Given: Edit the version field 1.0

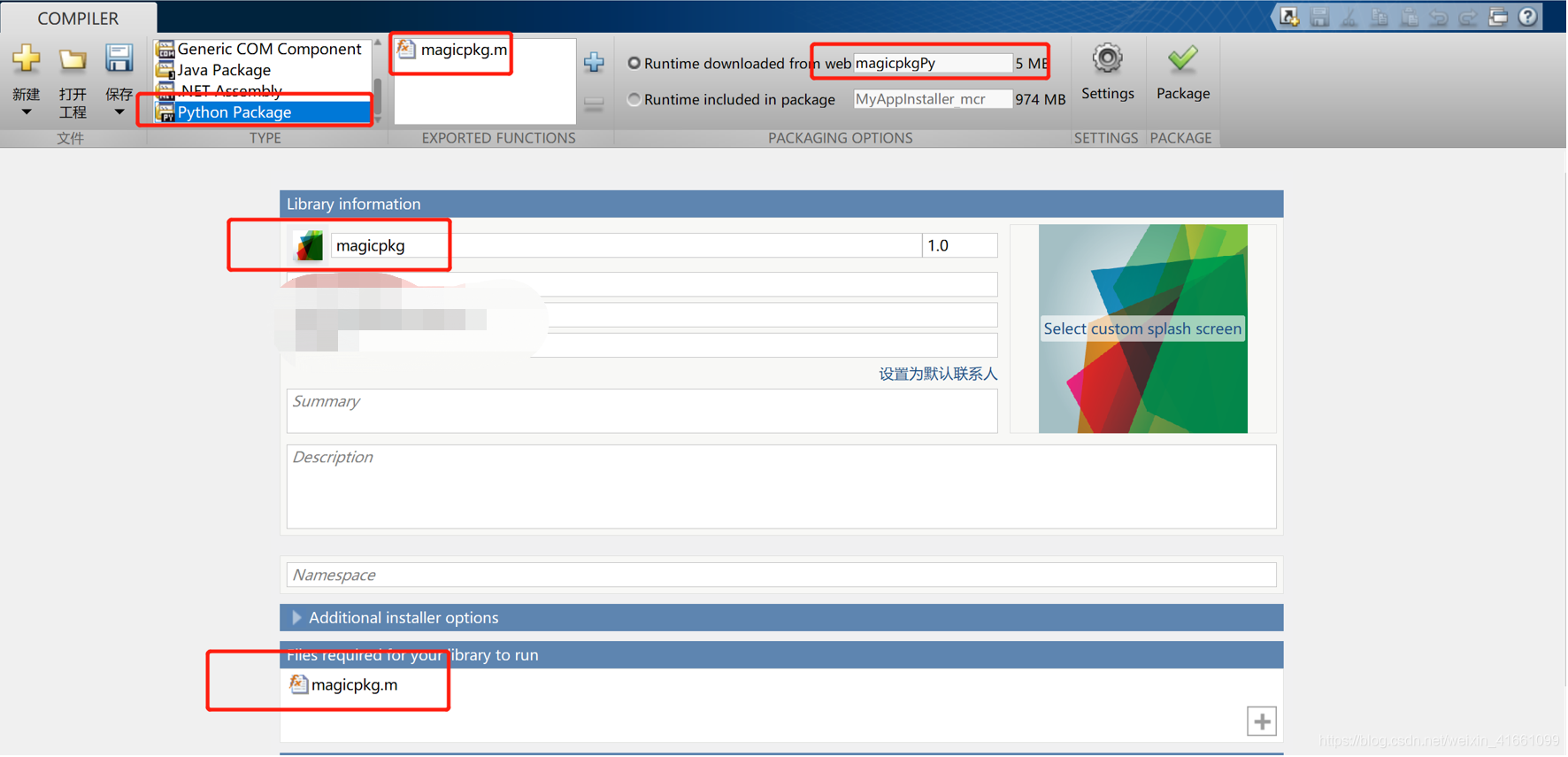Looking at the screenshot, I should (960, 245).
